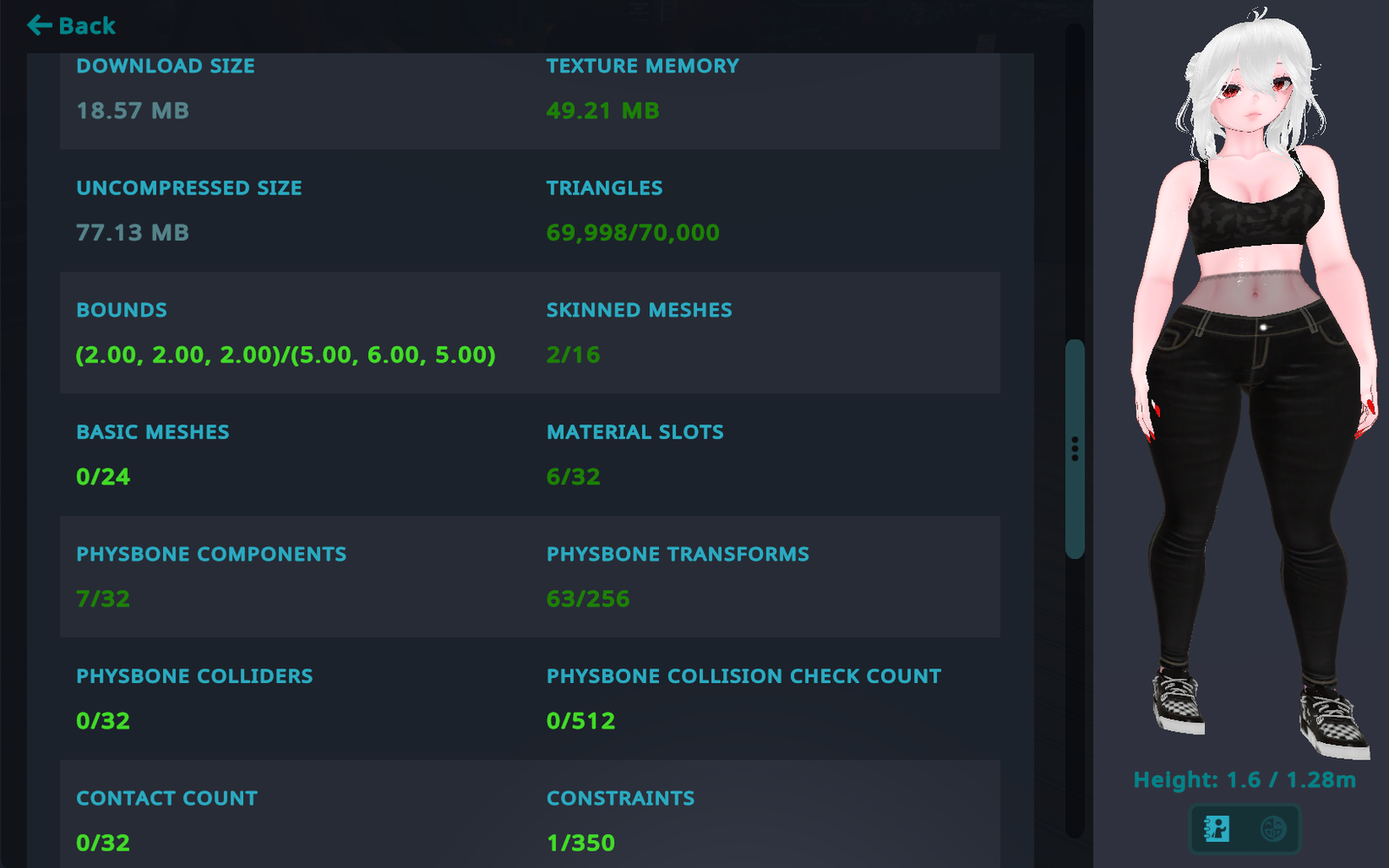1389x868 pixels.
Task: Grab the vertical scrollbar handle
Action: click(1075, 449)
